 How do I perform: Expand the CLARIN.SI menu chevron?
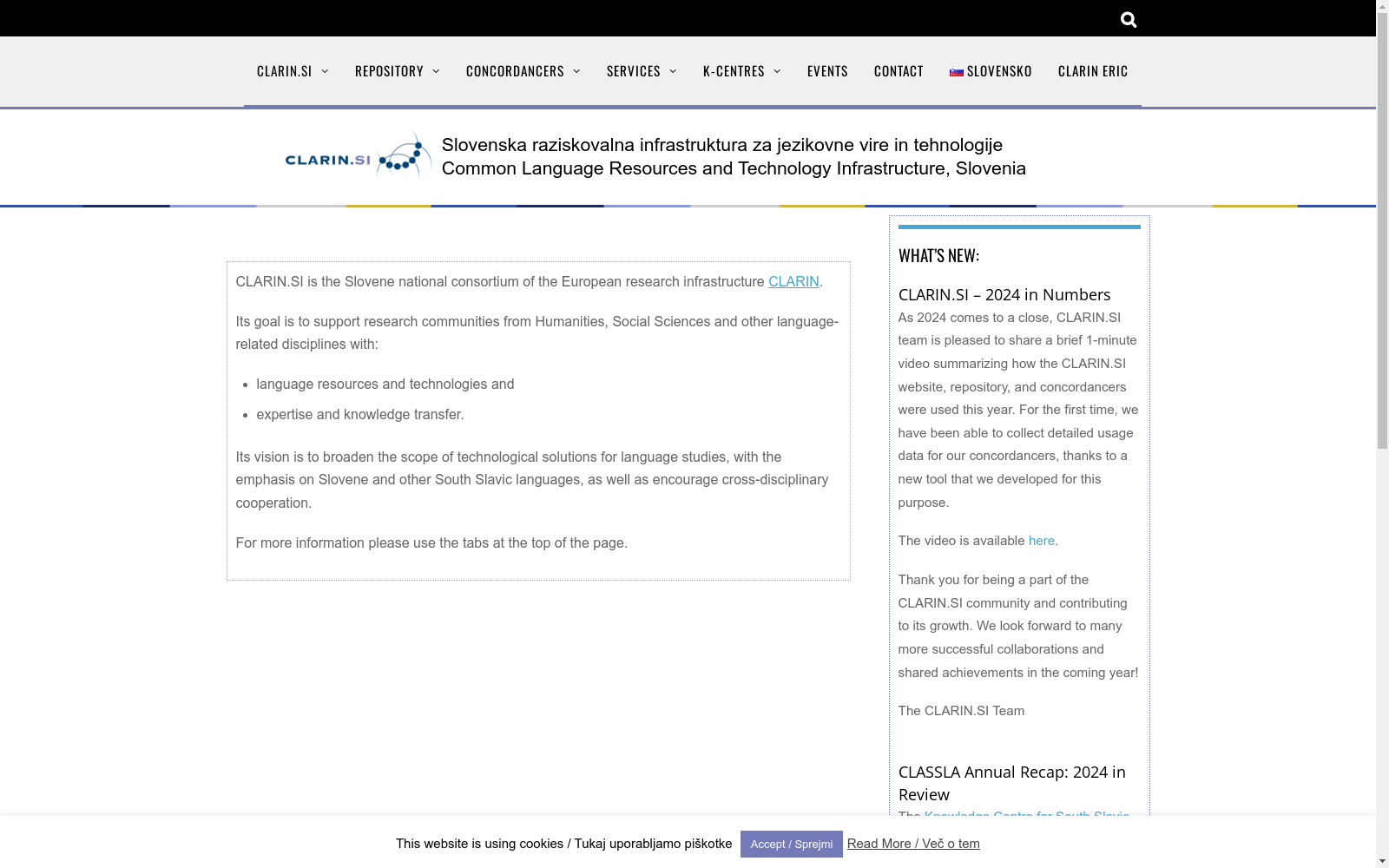coord(325,71)
